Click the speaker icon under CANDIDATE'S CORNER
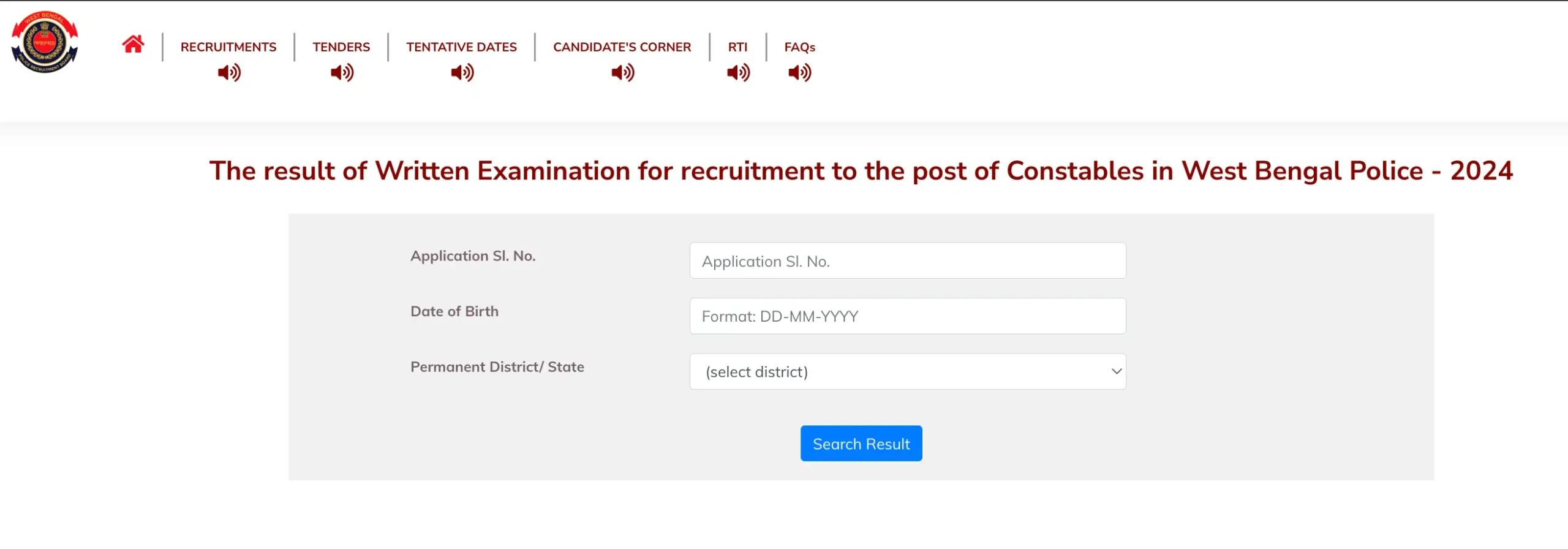 click(x=622, y=73)
